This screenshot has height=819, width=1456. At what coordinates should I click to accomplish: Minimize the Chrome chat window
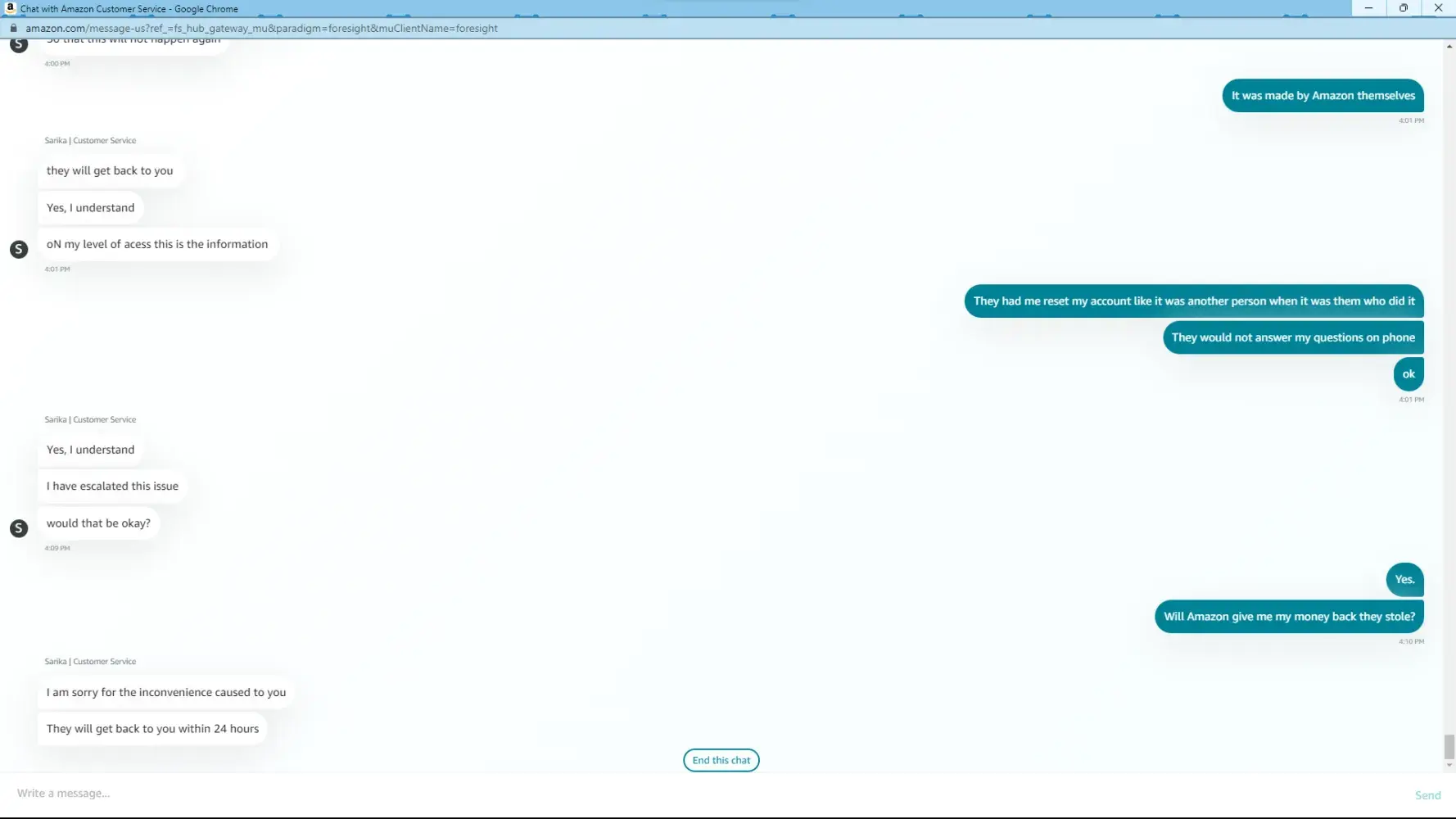coord(1368,8)
